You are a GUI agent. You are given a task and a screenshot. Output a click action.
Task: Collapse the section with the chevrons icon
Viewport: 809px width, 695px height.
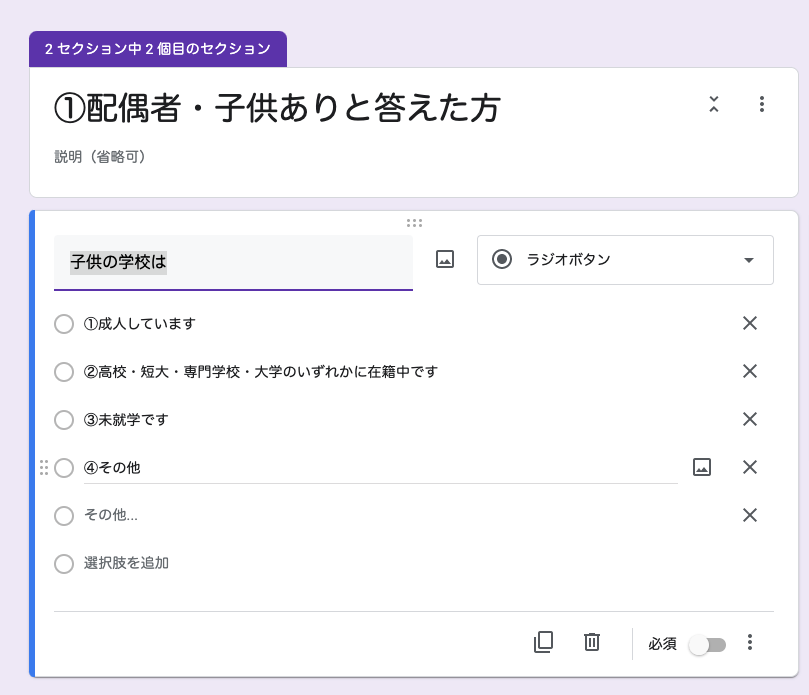point(714,104)
